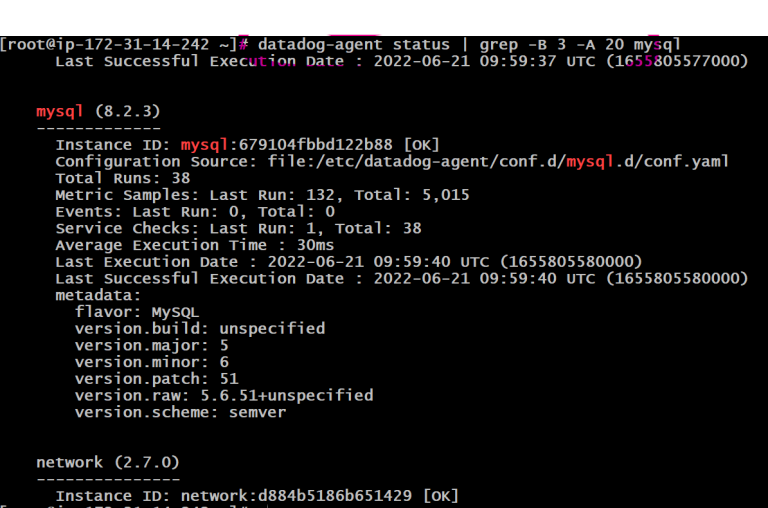This screenshot has height=508, width=768.
Task: Click version.raw 5.6.51+unspecified value
Action: [287, 395]
